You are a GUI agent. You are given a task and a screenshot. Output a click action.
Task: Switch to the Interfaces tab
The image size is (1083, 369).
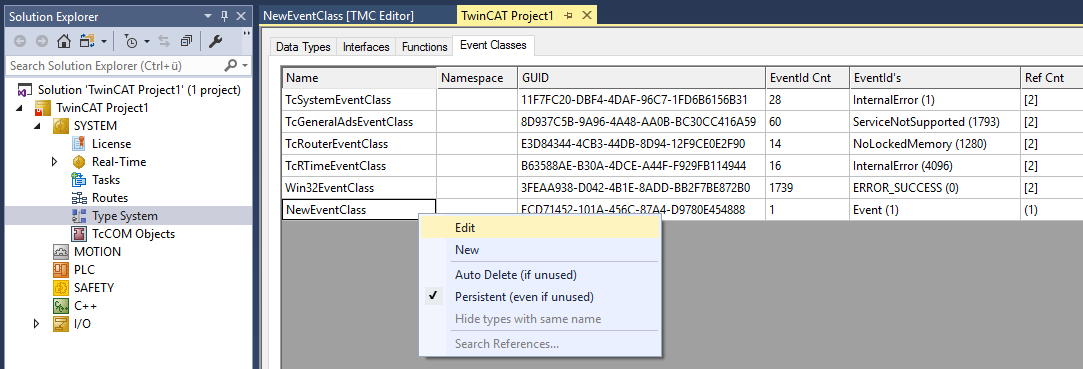[x=366, y=47]
